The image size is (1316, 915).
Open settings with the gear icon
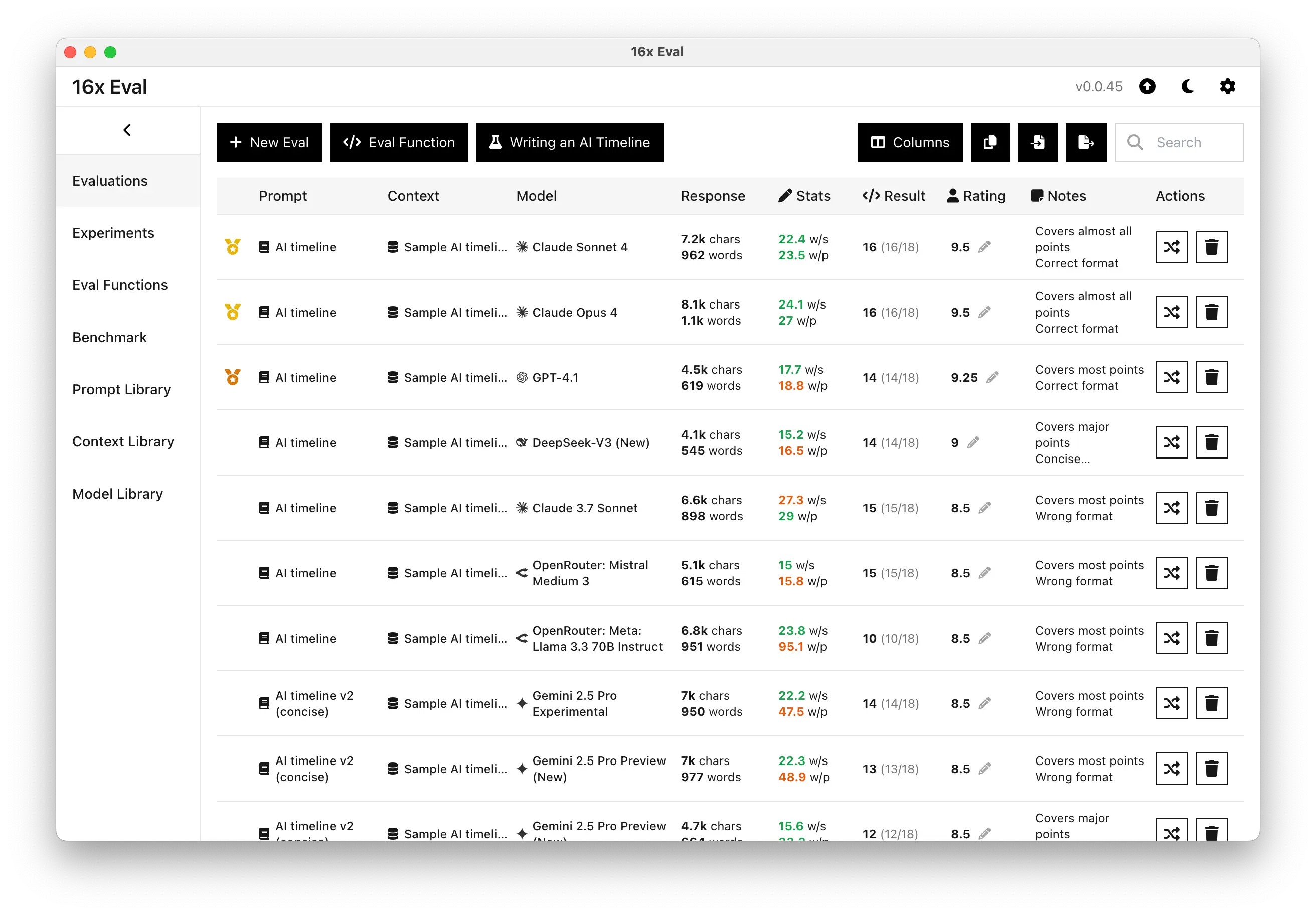click(x=1228, y=87)
